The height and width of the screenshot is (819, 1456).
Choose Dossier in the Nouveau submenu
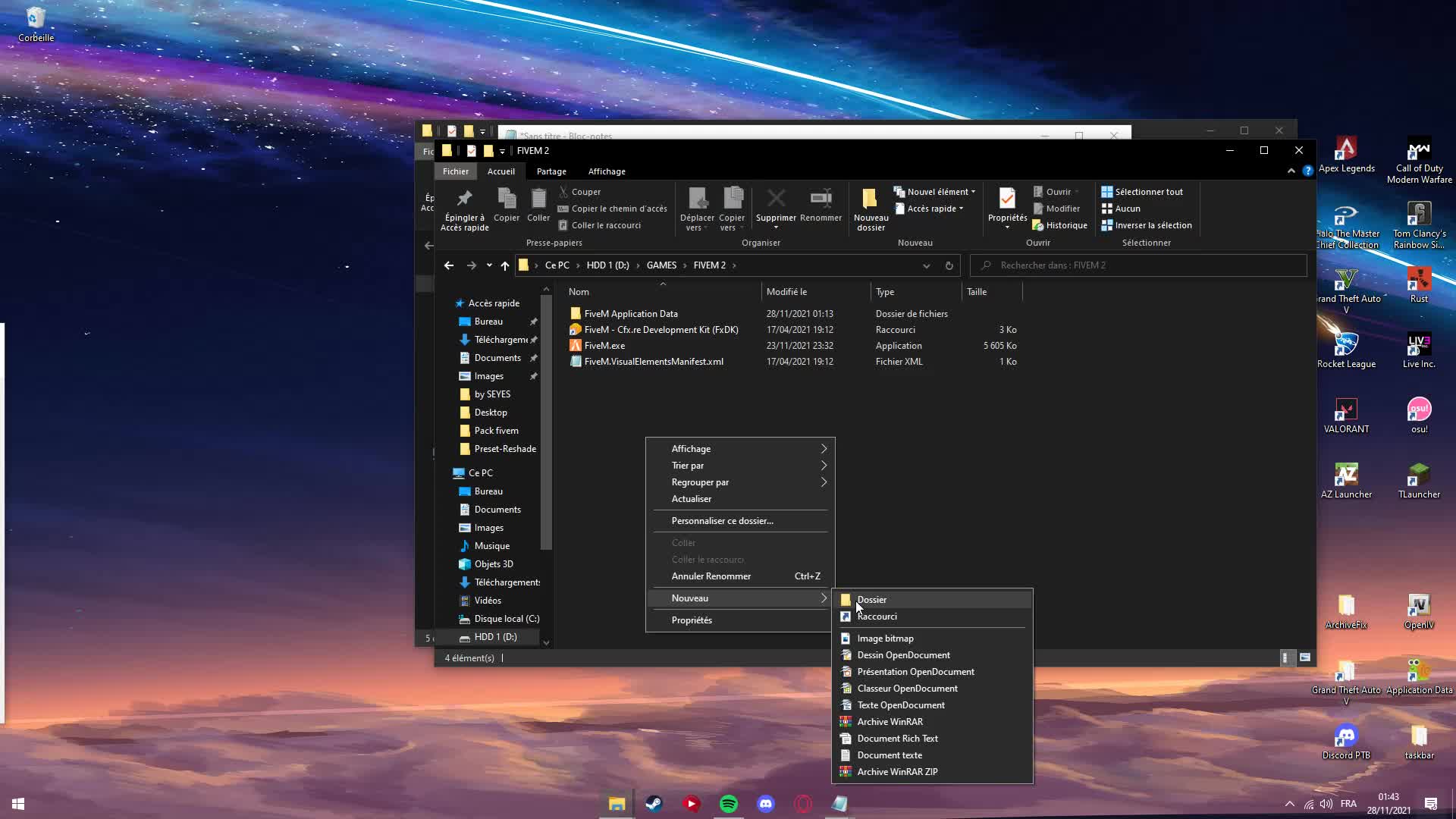(x=871, y=600)
